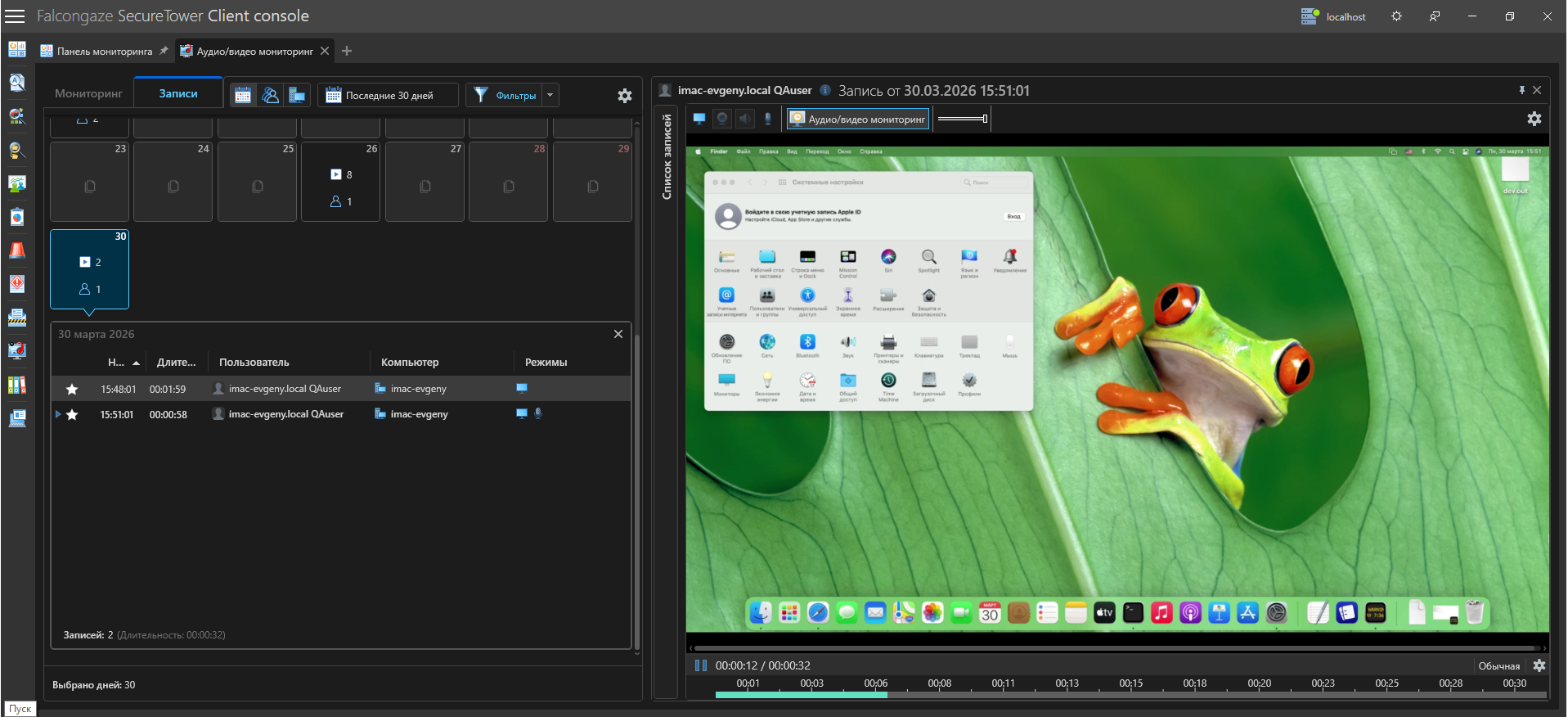Adjust the player volume slider
1568x717 pixels.
click(963, 119)
